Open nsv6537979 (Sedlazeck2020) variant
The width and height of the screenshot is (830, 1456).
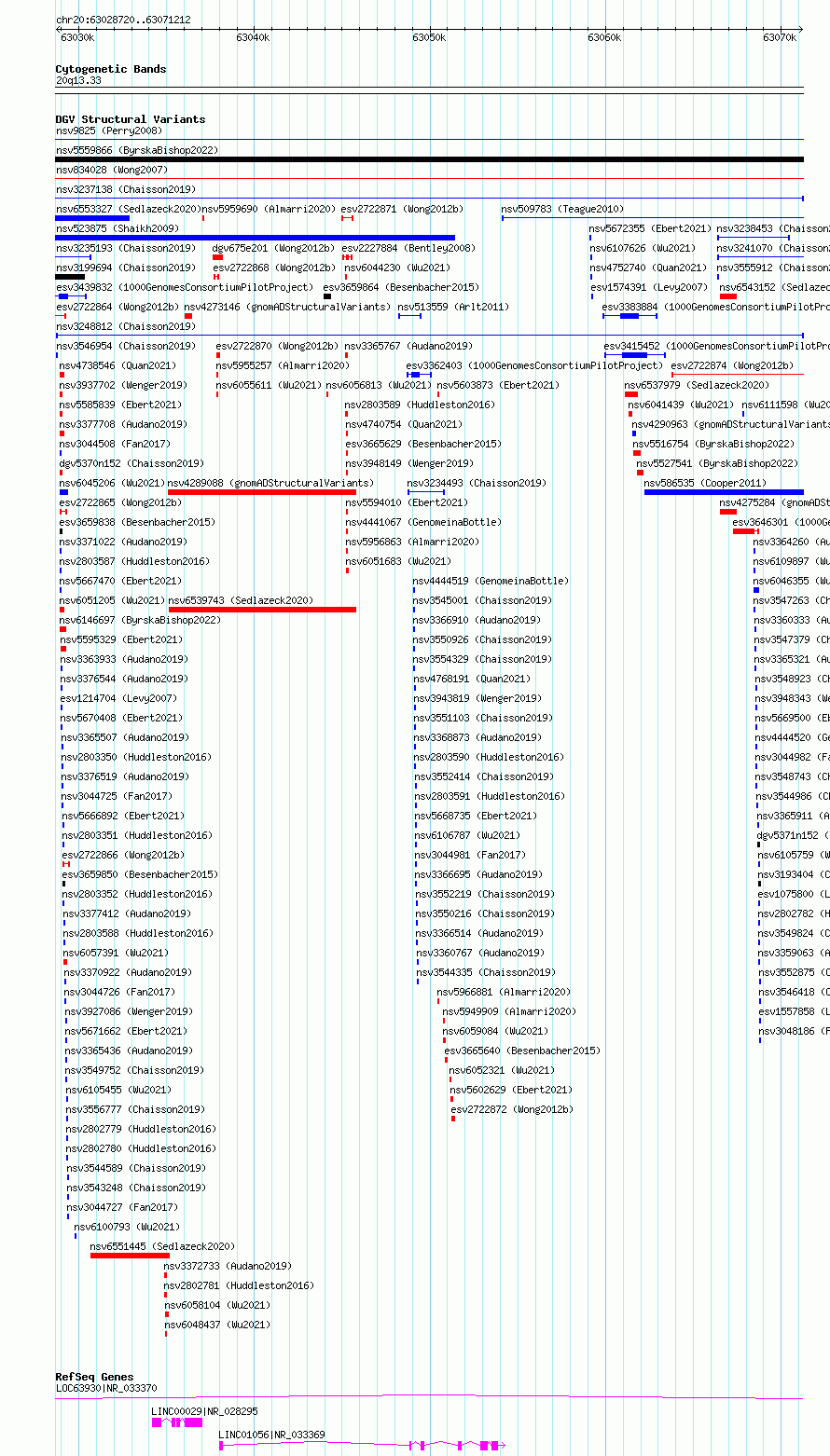697,385
